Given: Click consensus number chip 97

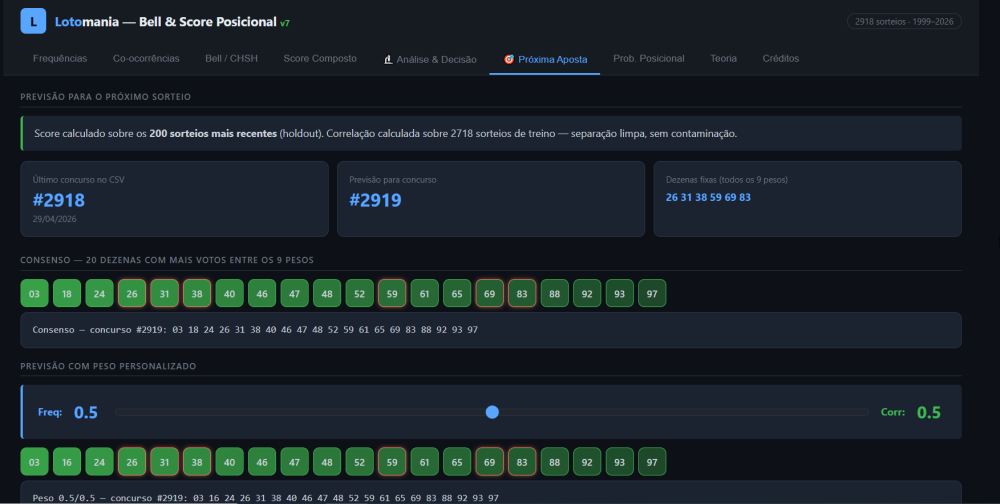Looking at the screenshot, I should point(652,293).
